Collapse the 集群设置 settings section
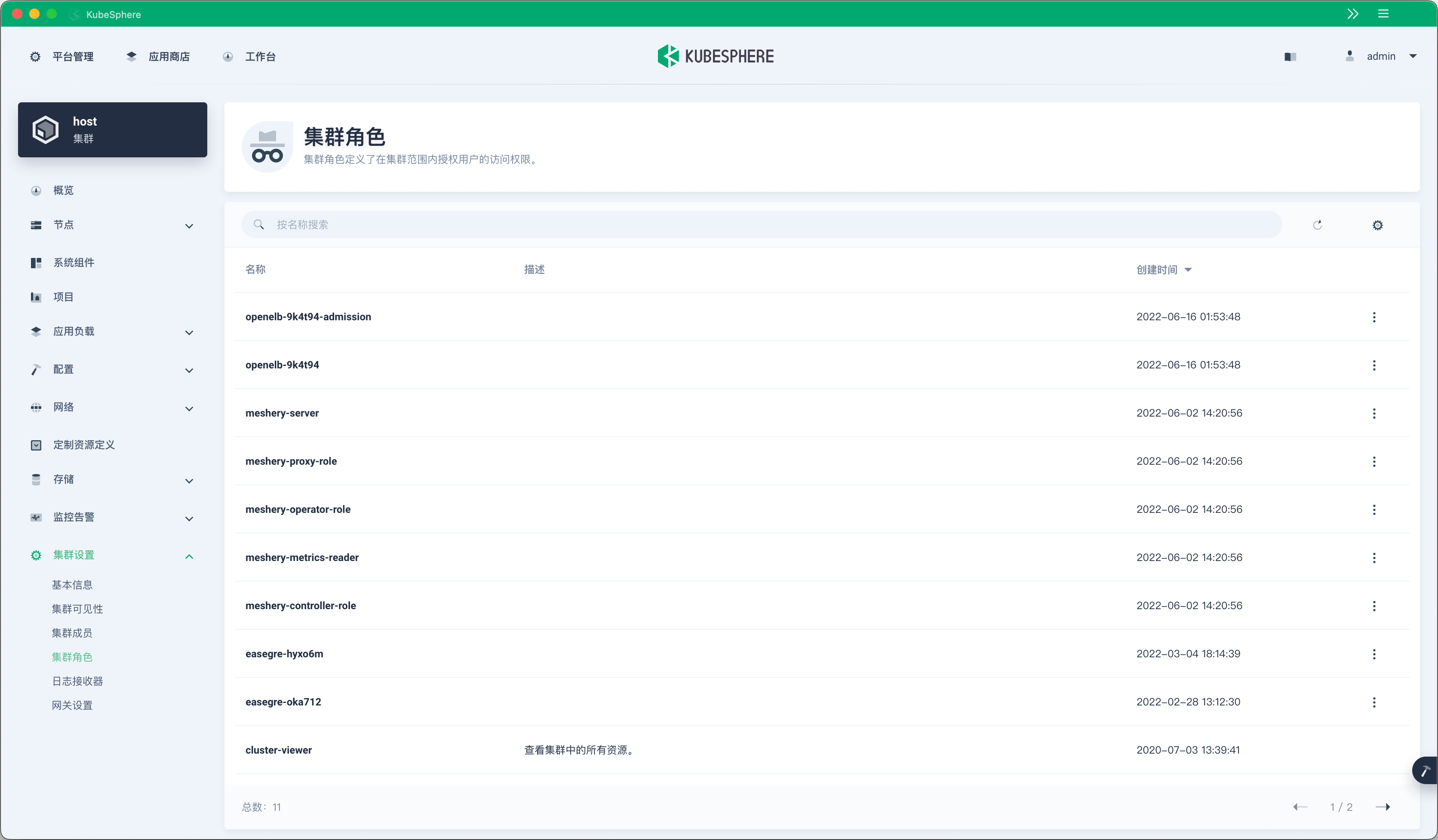 (189, 556)
